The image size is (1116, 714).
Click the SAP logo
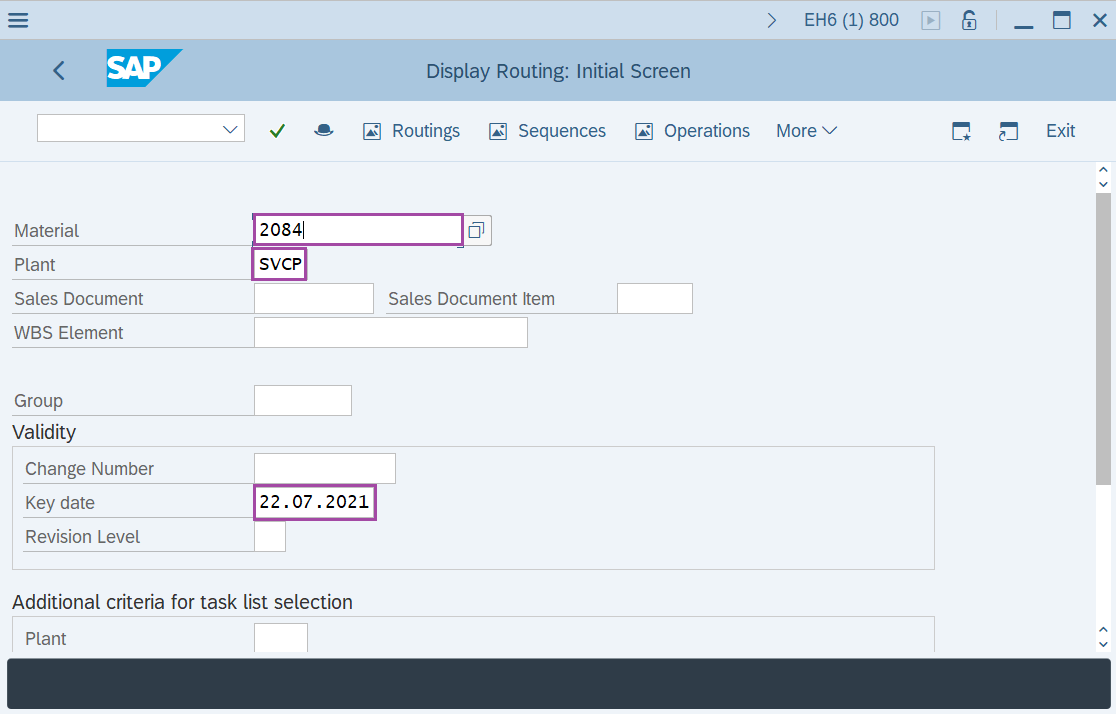pyautogui.click(x=143, y=70)
